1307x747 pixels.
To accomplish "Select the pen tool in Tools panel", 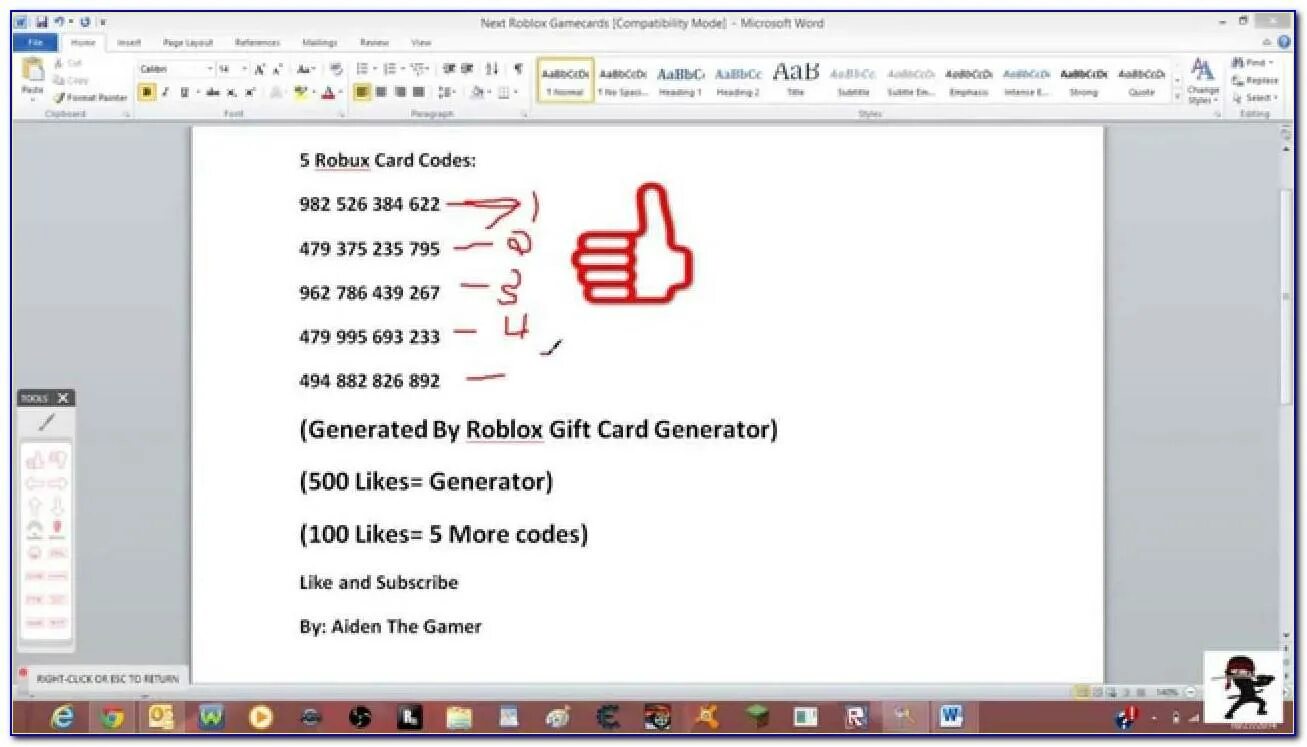I will [x=46, y=423].
